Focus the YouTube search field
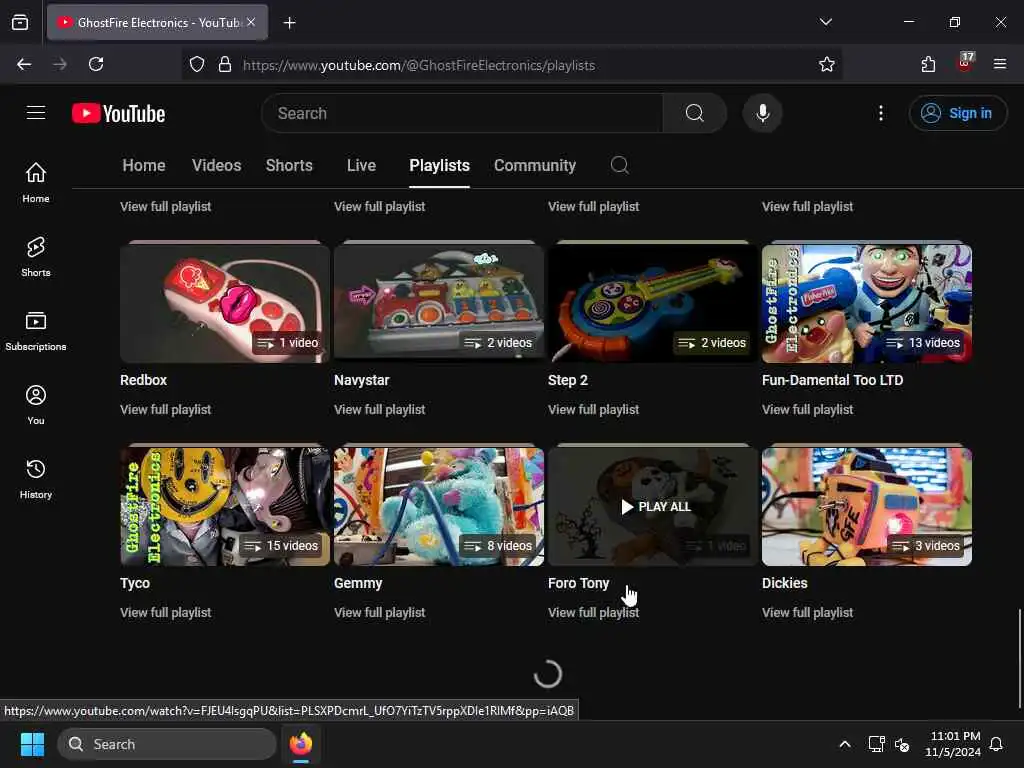 (462, 113)
